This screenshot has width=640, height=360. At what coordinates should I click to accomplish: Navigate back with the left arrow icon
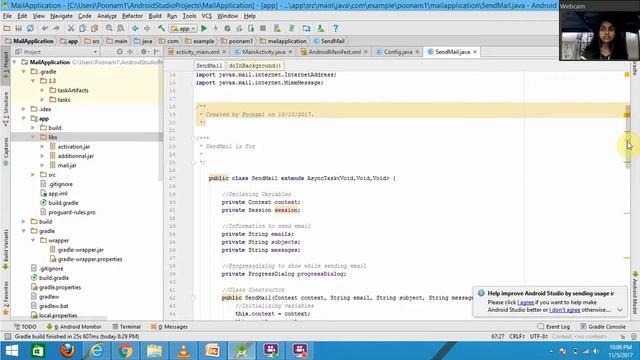[135, 28]
